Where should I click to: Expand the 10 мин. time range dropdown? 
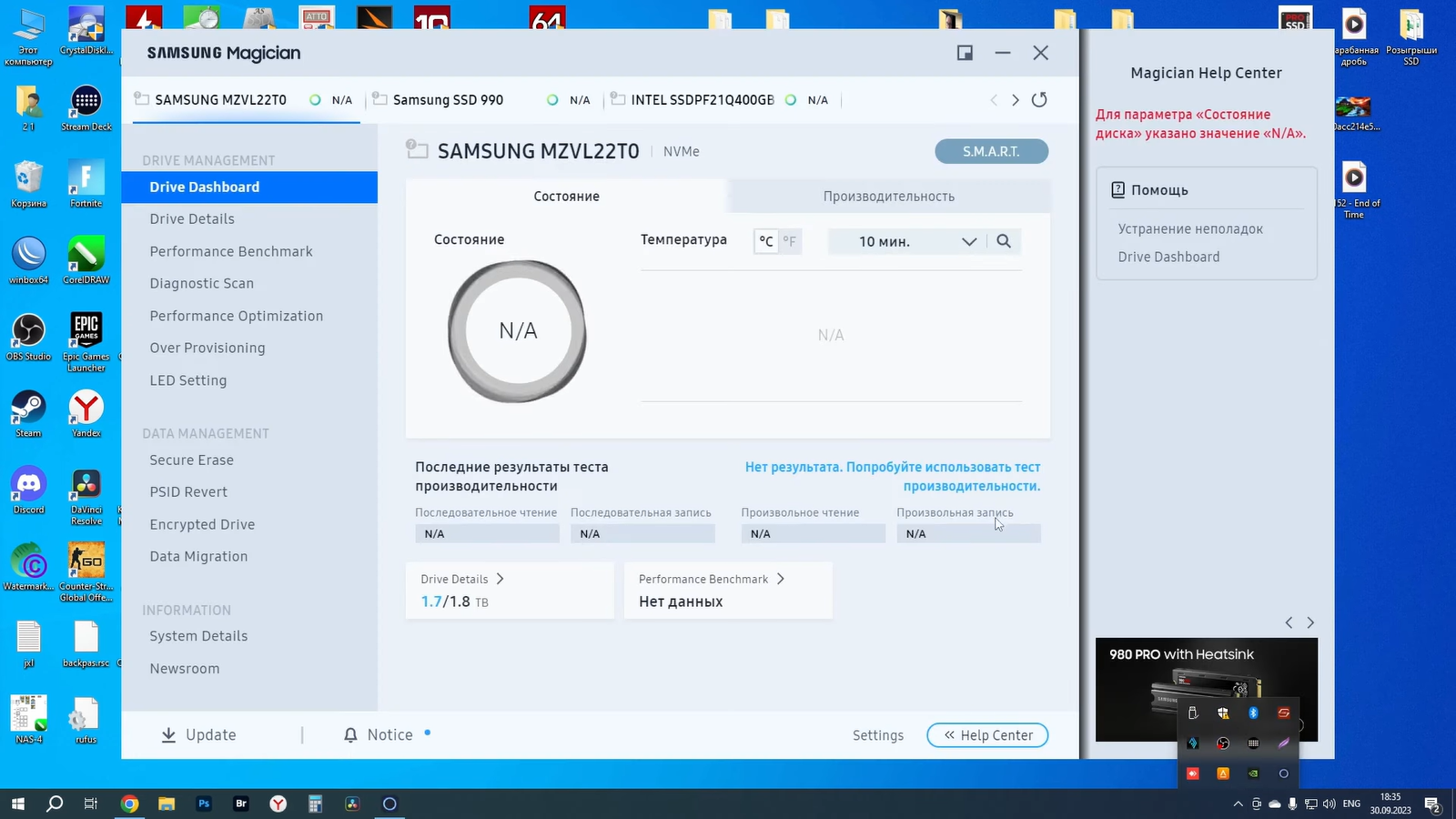coord(968,241)
